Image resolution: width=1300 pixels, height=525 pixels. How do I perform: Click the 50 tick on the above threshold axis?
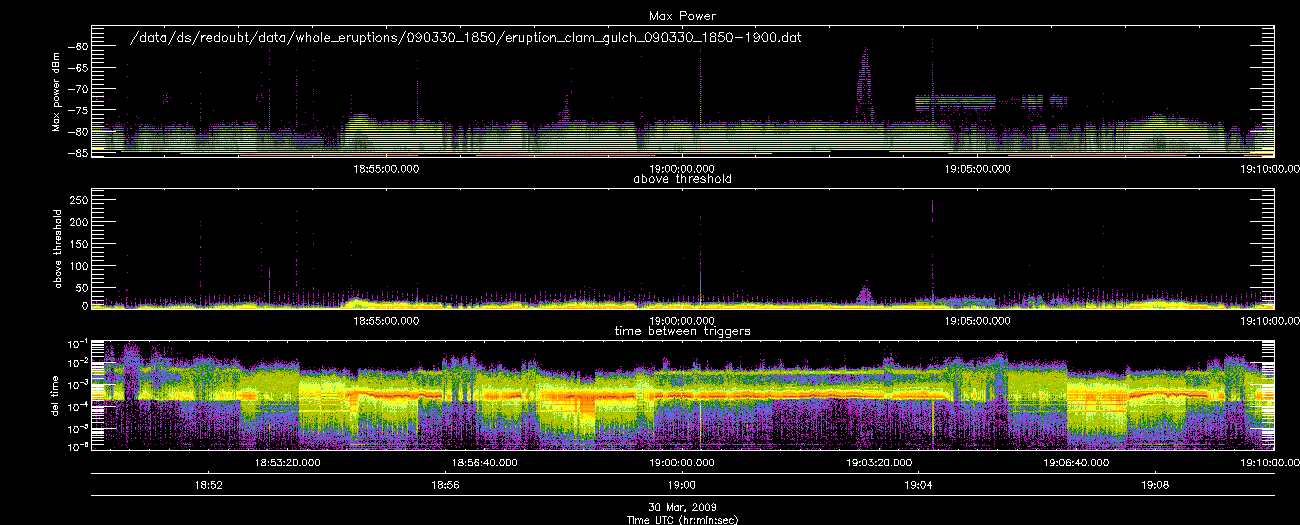pyautogui.click(x=82, y=287)
